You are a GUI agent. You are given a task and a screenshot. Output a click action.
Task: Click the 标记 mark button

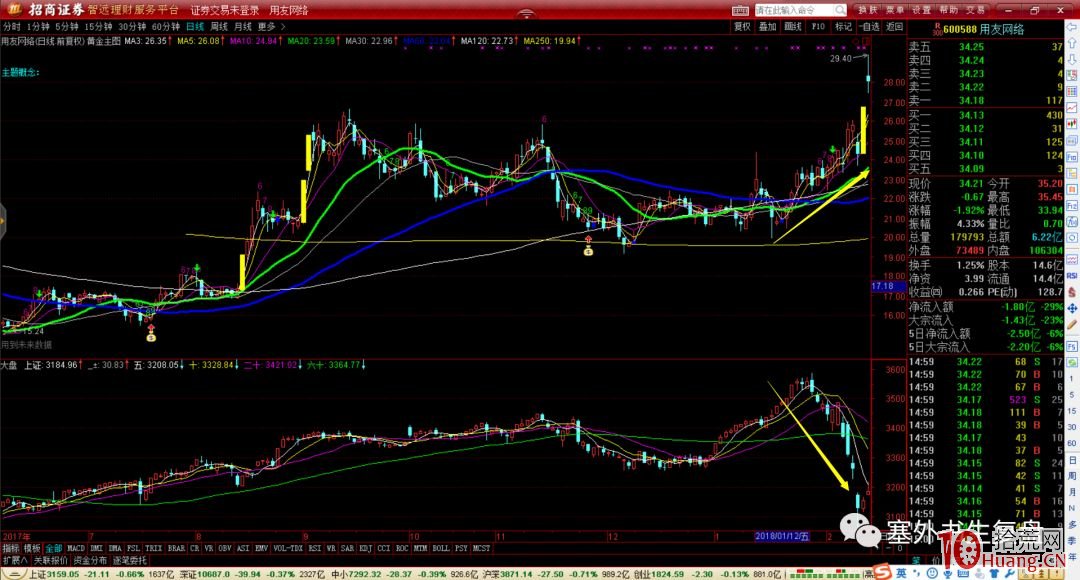pyautogui.click(x=843, y=27)
